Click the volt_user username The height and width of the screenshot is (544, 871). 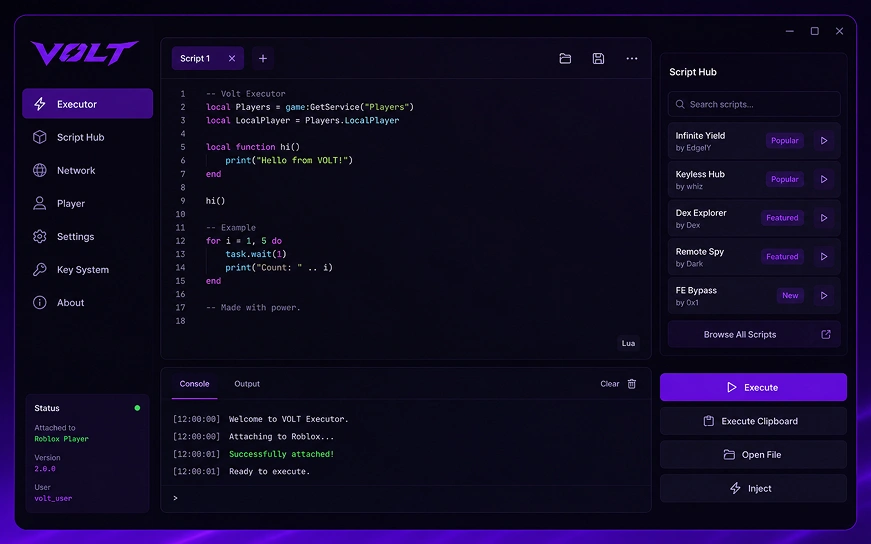(x=53, y=498)
